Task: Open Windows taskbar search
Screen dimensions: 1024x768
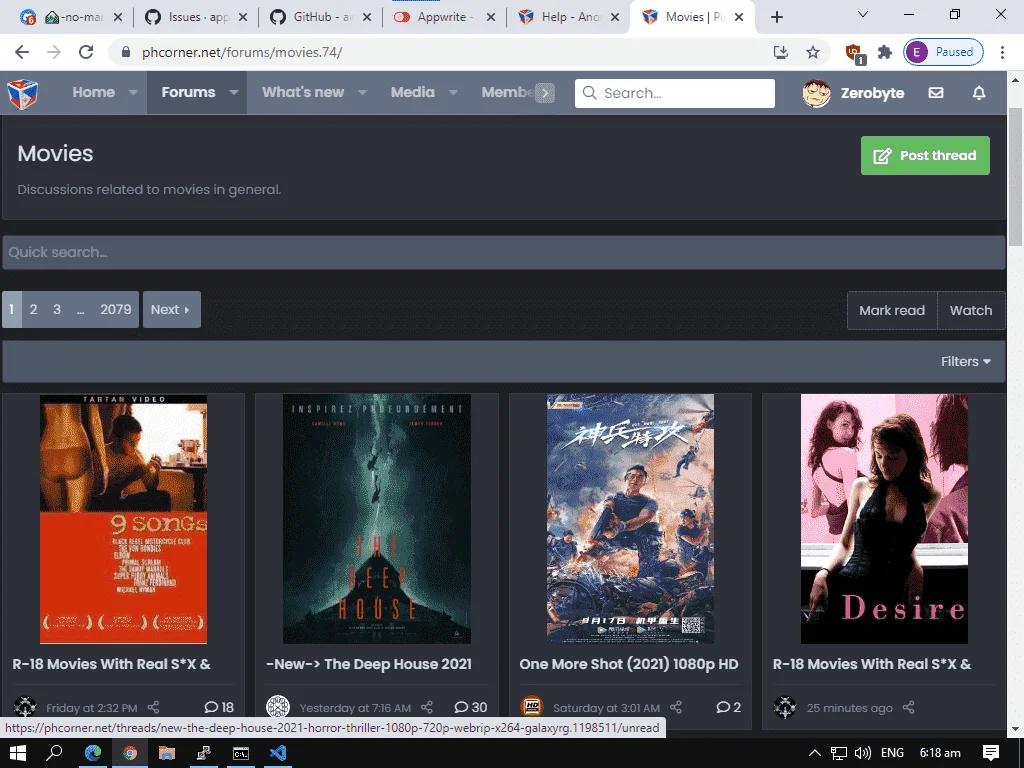Action: coord(54,753)
